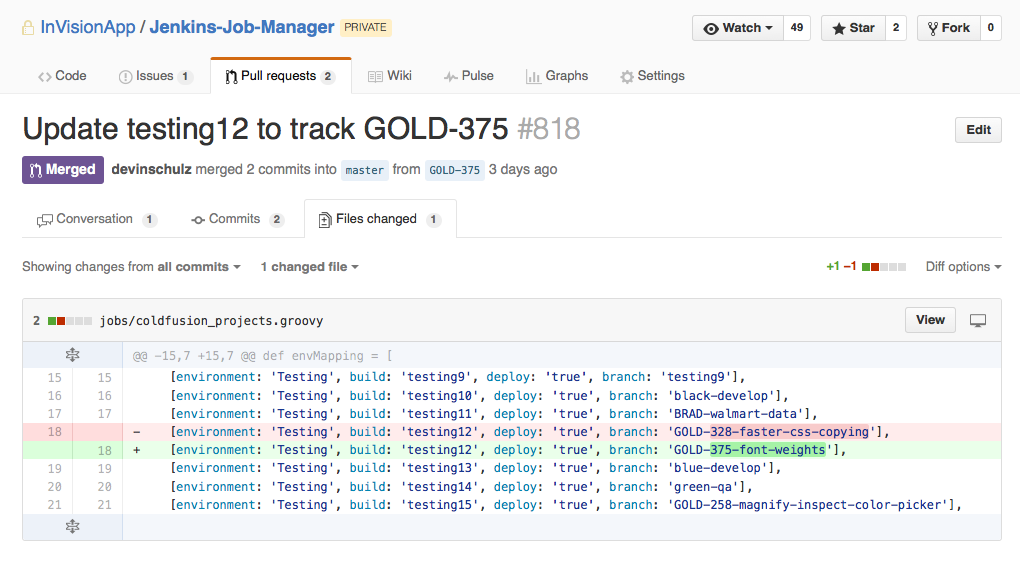Click the Pull requests tab icon
The height and width of the screenshot is (584, 1020).
(x=231, y=77)
